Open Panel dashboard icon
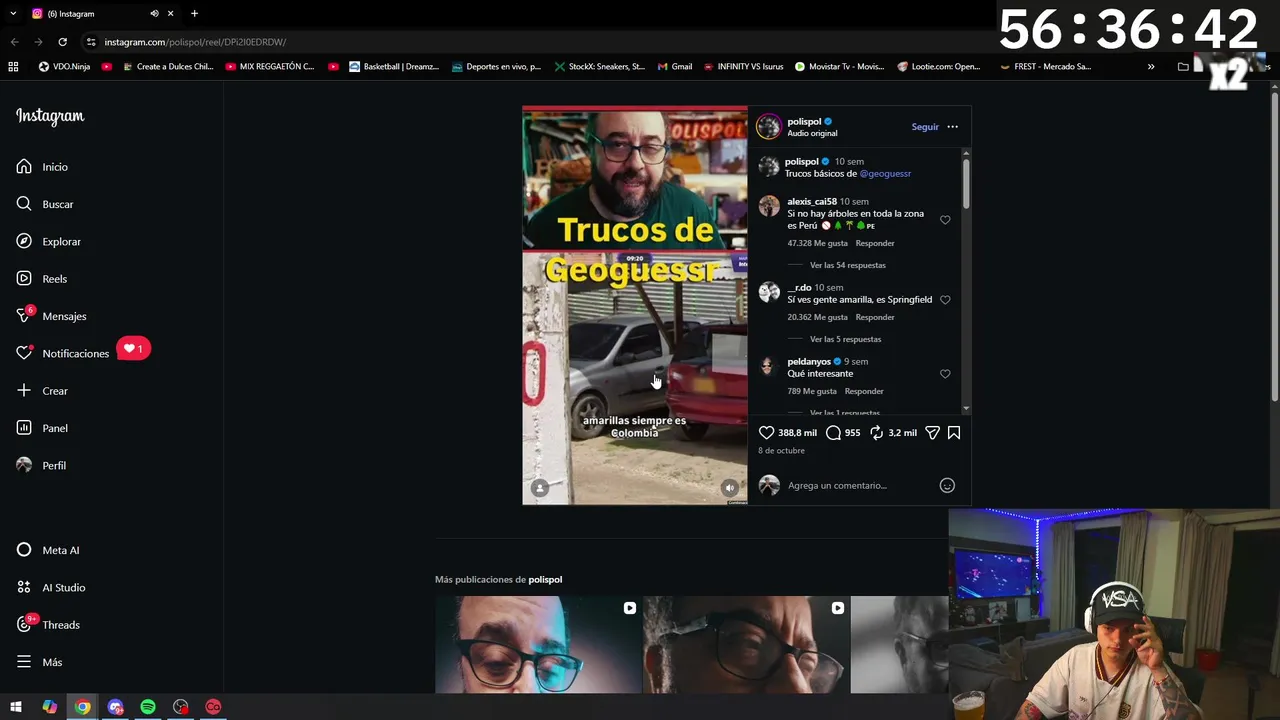1280x720 pixels. (24, 428)
